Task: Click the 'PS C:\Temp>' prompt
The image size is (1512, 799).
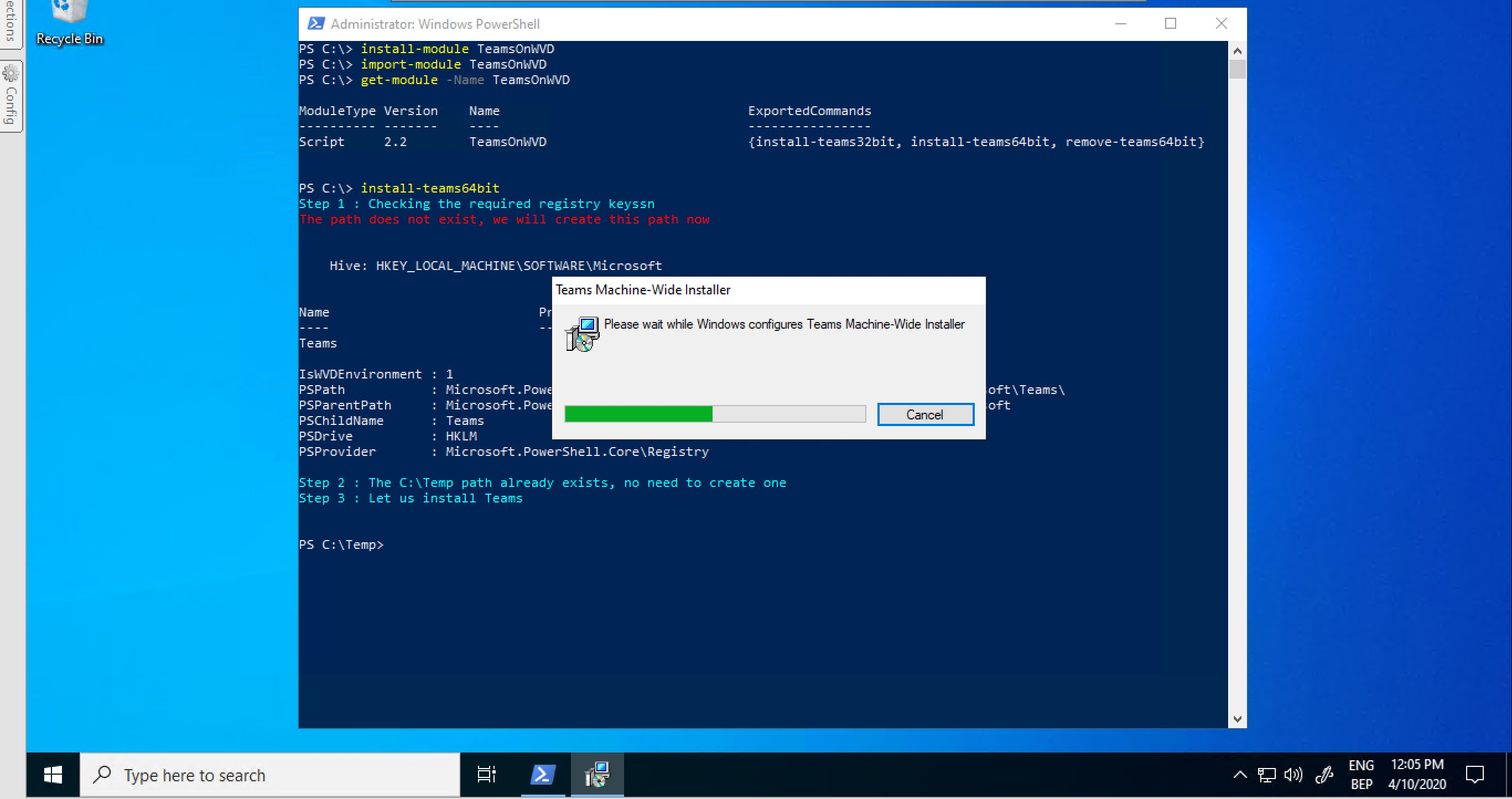Action: tap(341, 545)
